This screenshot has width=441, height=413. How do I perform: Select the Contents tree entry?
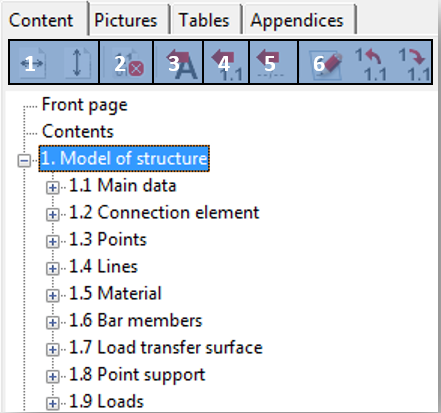pos(78,131)
